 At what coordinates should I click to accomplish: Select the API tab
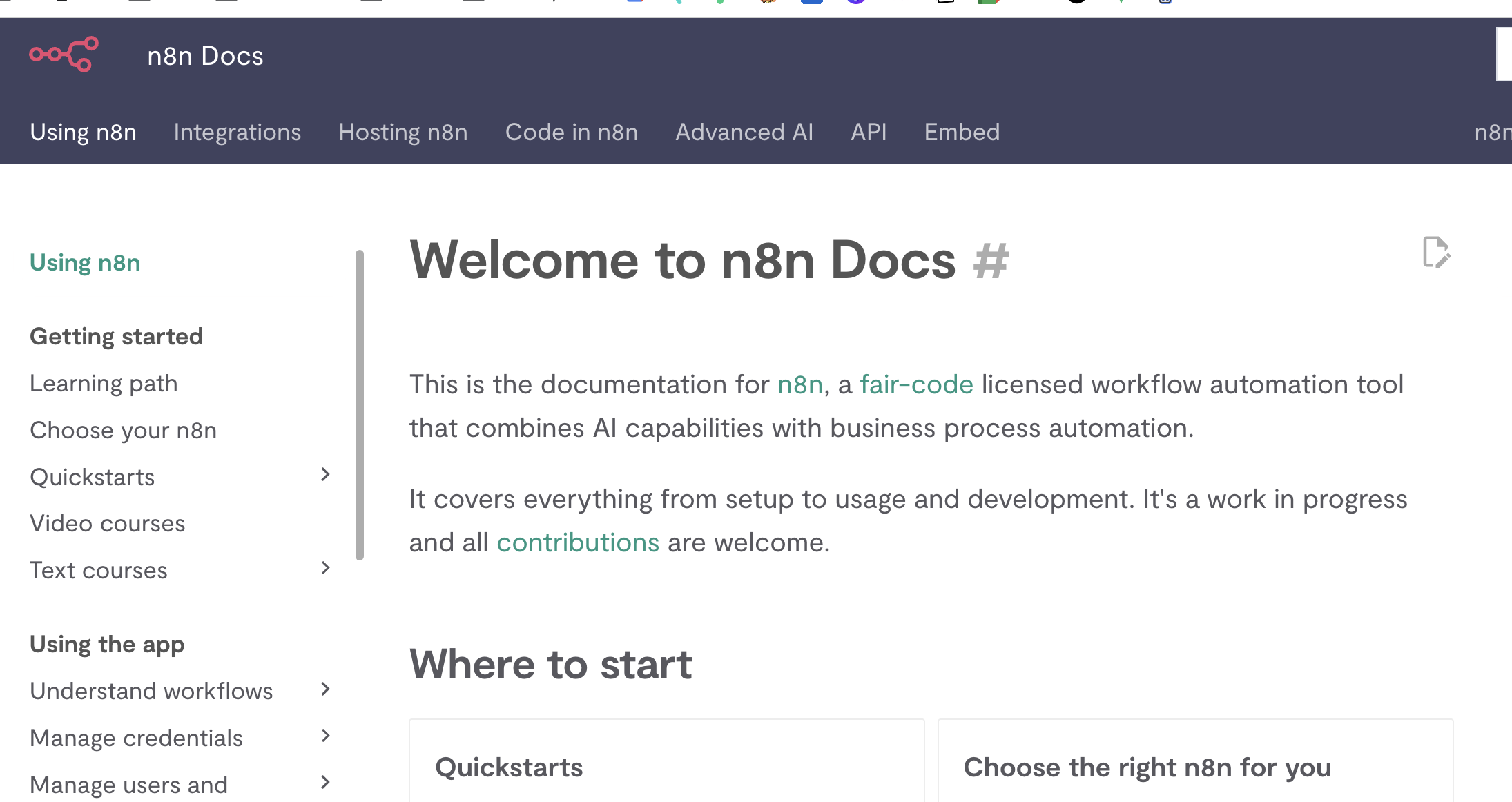point(869,132)
